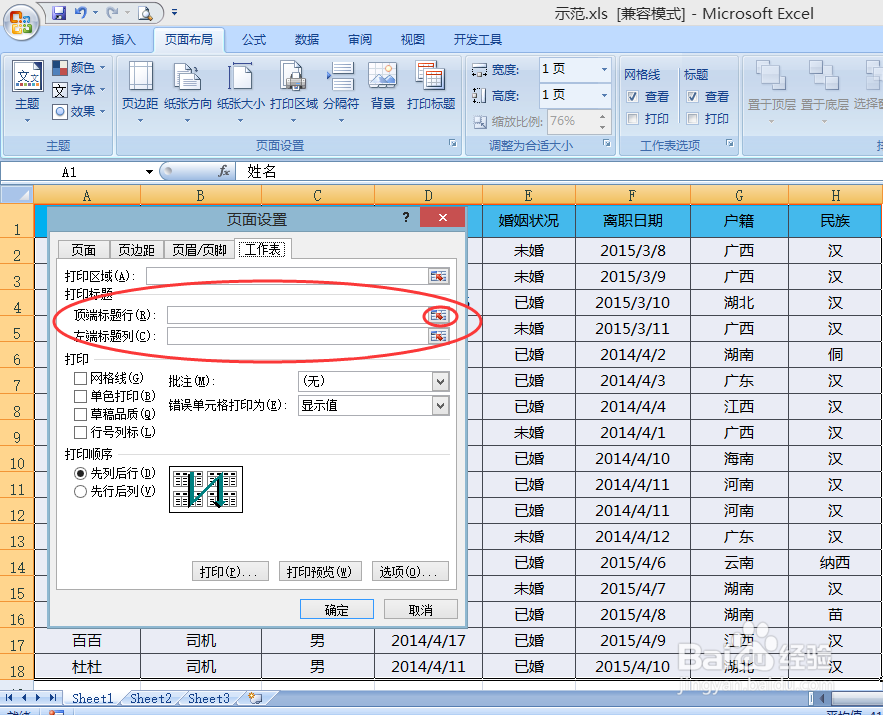The image size is (883, 715).
Task: Click the Paper Size (纸张大小) icon
Action: tap(240, 77)
